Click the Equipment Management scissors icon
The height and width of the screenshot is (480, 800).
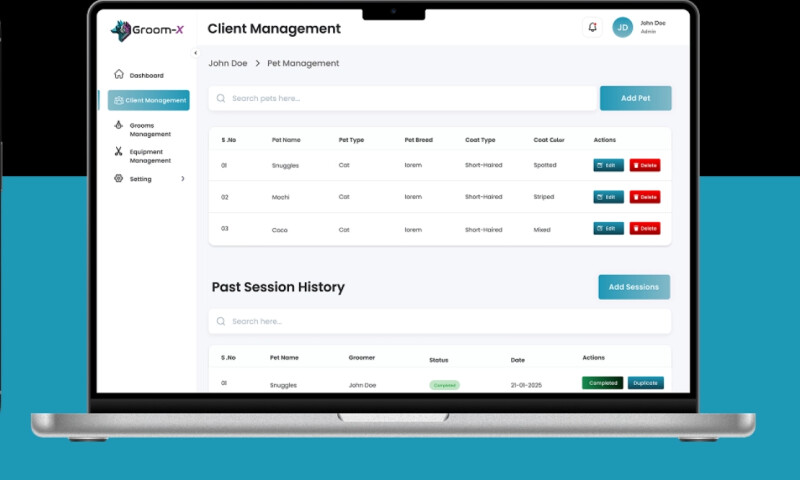pos(118,153)
